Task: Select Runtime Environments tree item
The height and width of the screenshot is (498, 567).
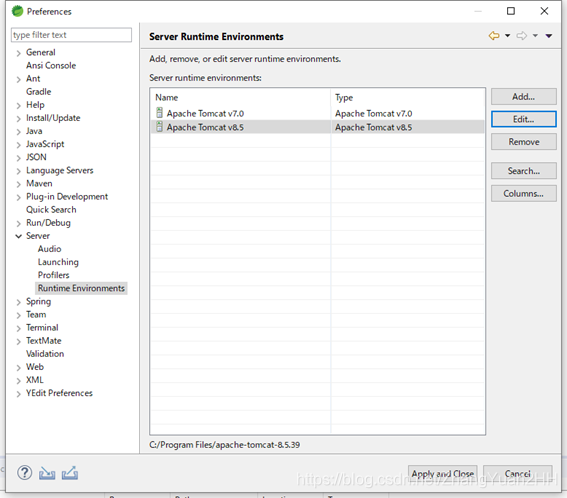Action: tap(81, 288)
